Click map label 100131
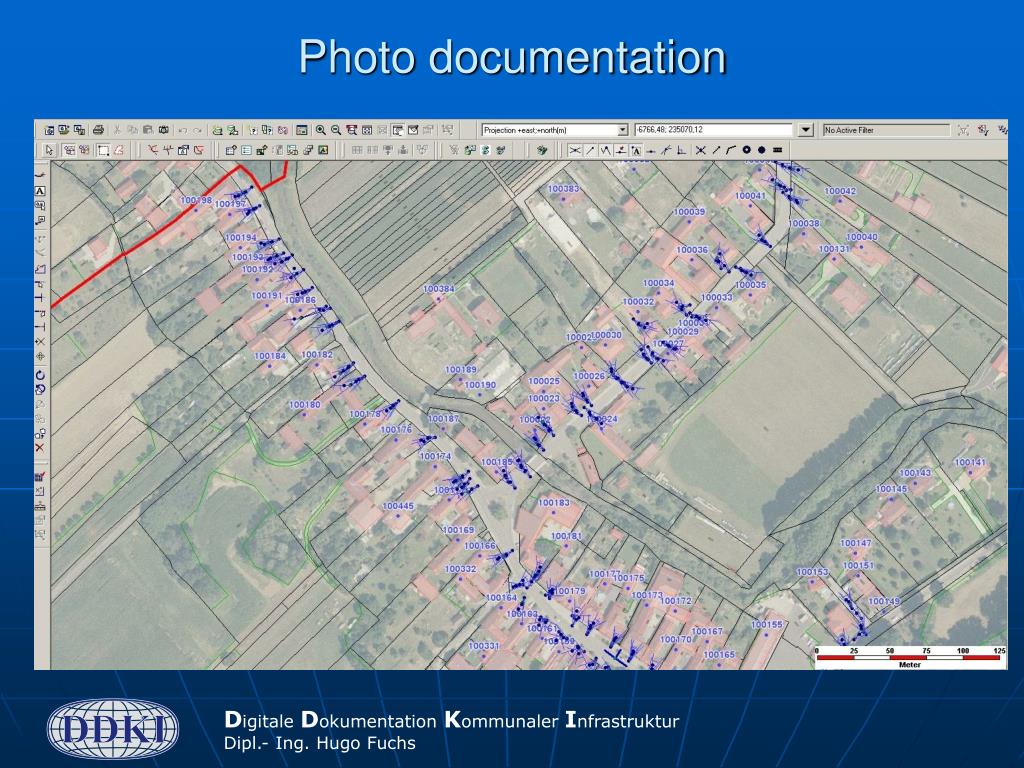The image size is (1024, 768). 834,249
